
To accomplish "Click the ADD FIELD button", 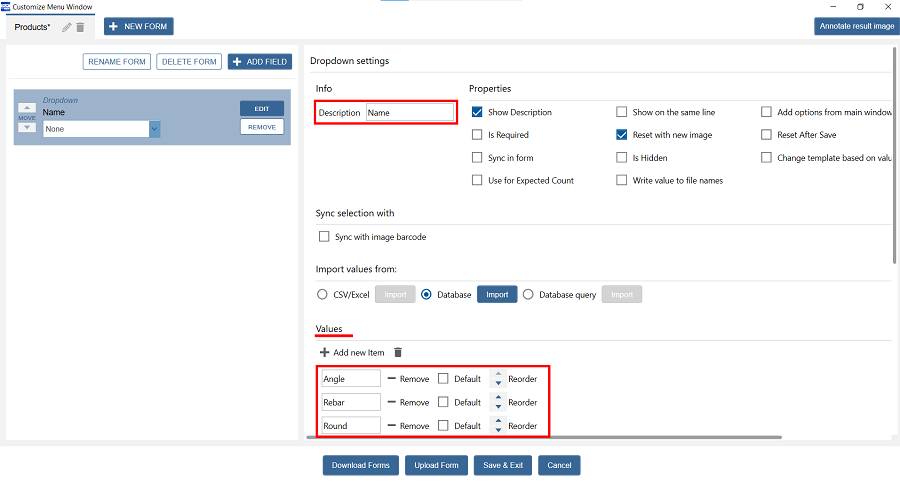I will point(260,62).
